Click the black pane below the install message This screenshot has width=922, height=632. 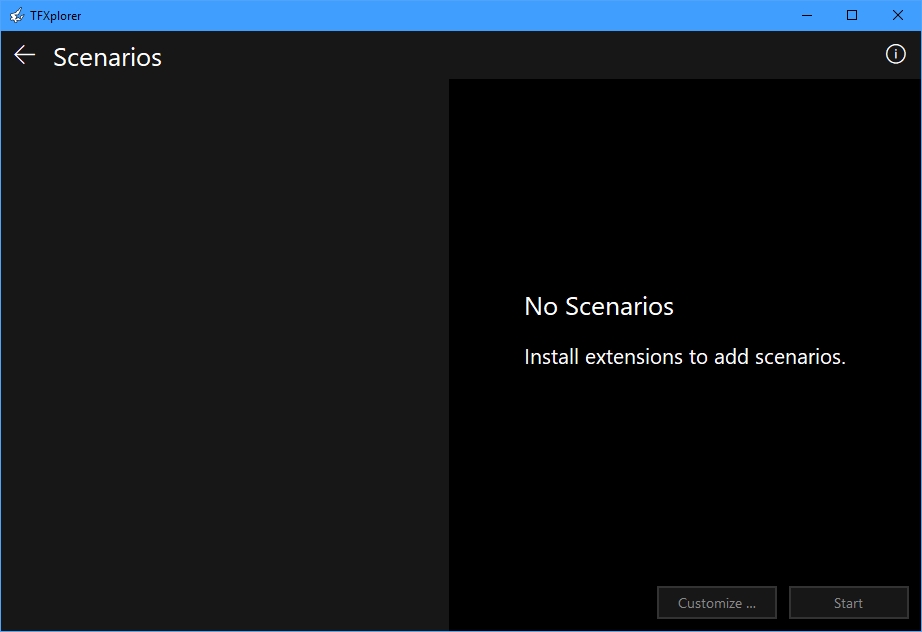click(x=684, y=470)
